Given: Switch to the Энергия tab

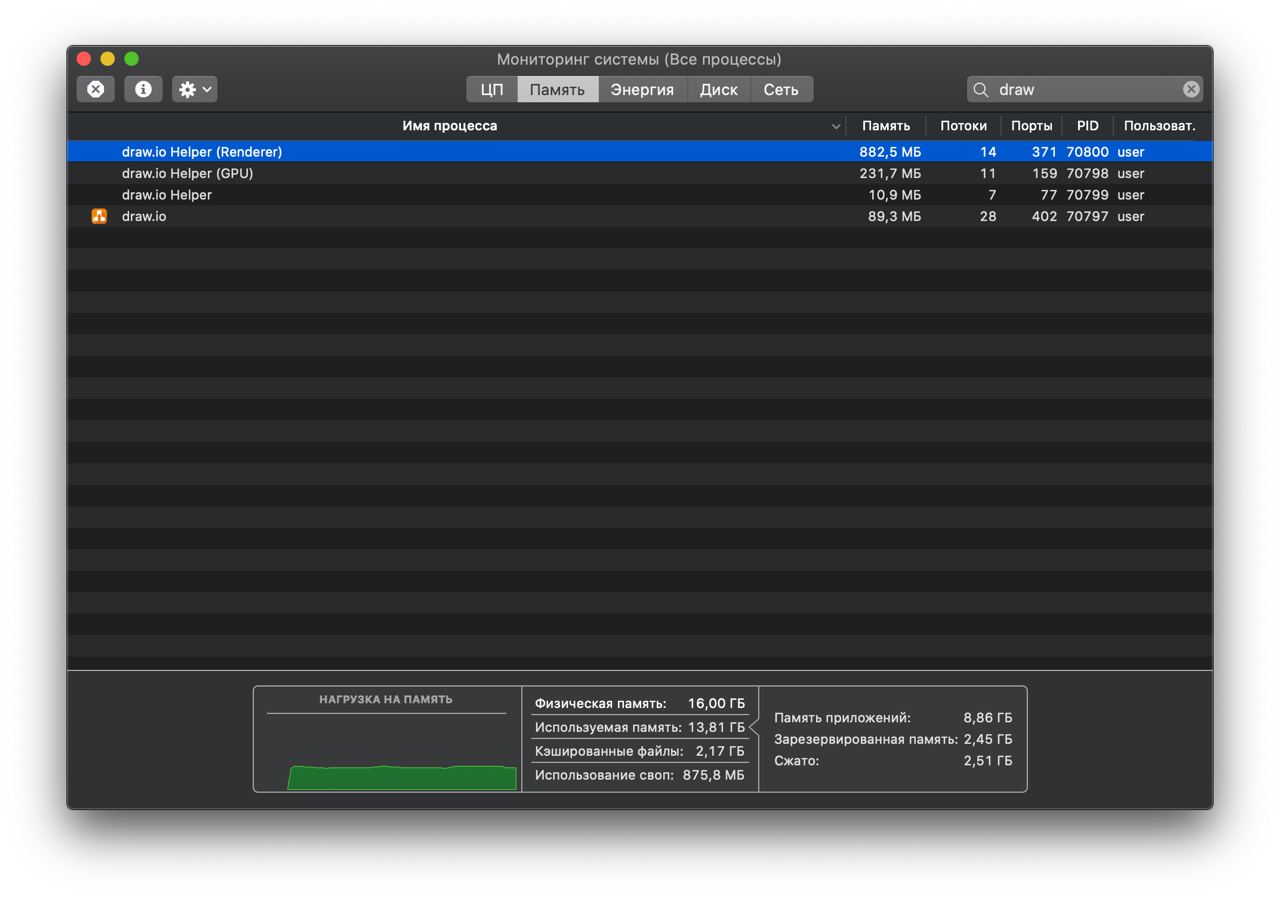Looking at the screenshot, I should 641,89.
